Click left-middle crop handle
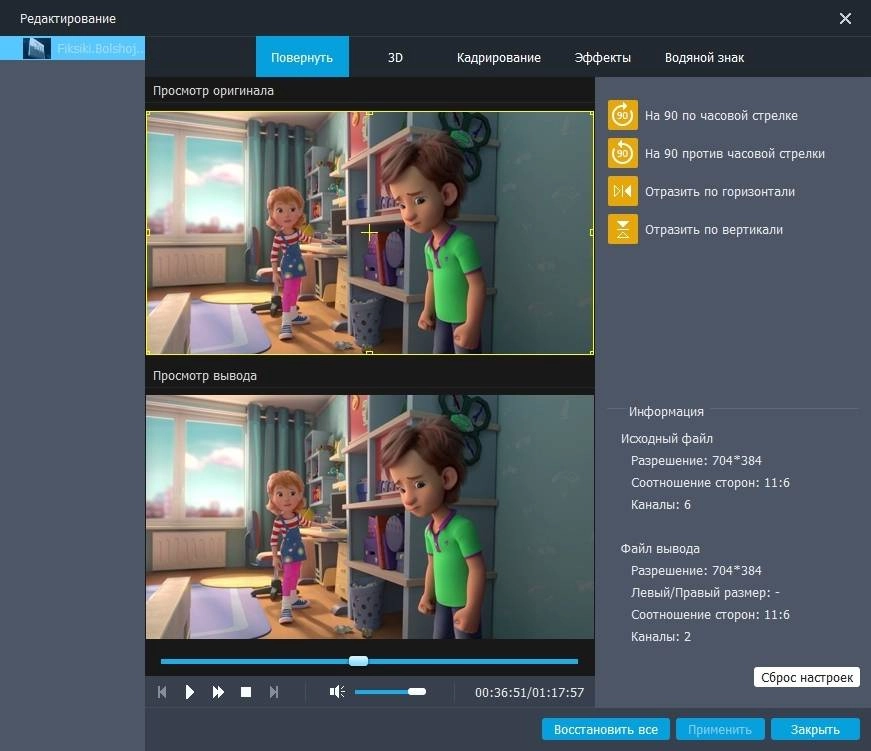The width and height of the screenshot is (871, 751). 148,233
